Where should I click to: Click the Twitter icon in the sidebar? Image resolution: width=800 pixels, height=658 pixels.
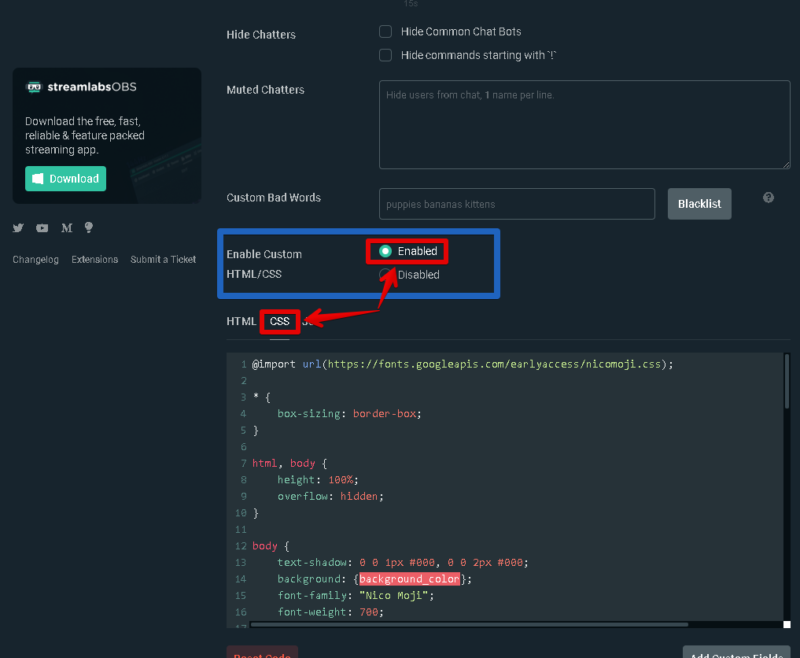click(x=18, y=228)
